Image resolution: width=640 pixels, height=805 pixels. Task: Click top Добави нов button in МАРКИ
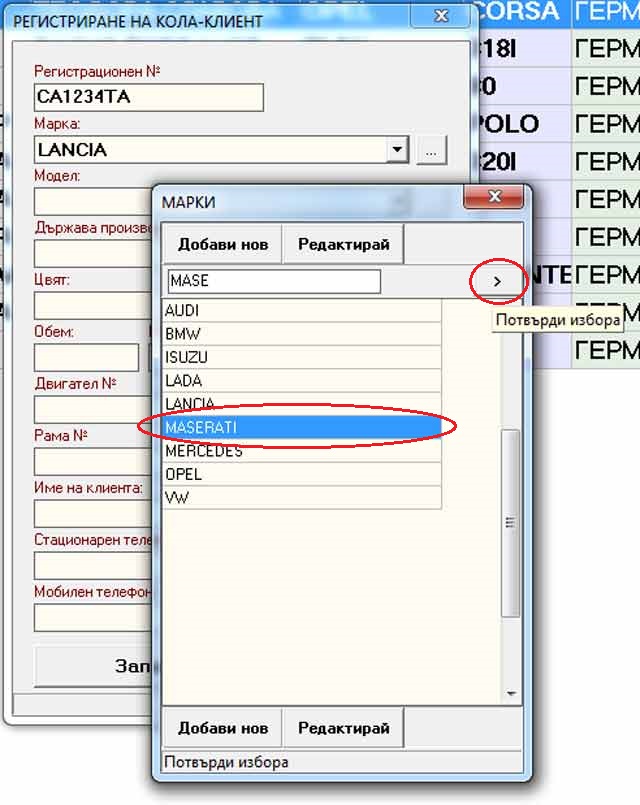tap(222, 244)
